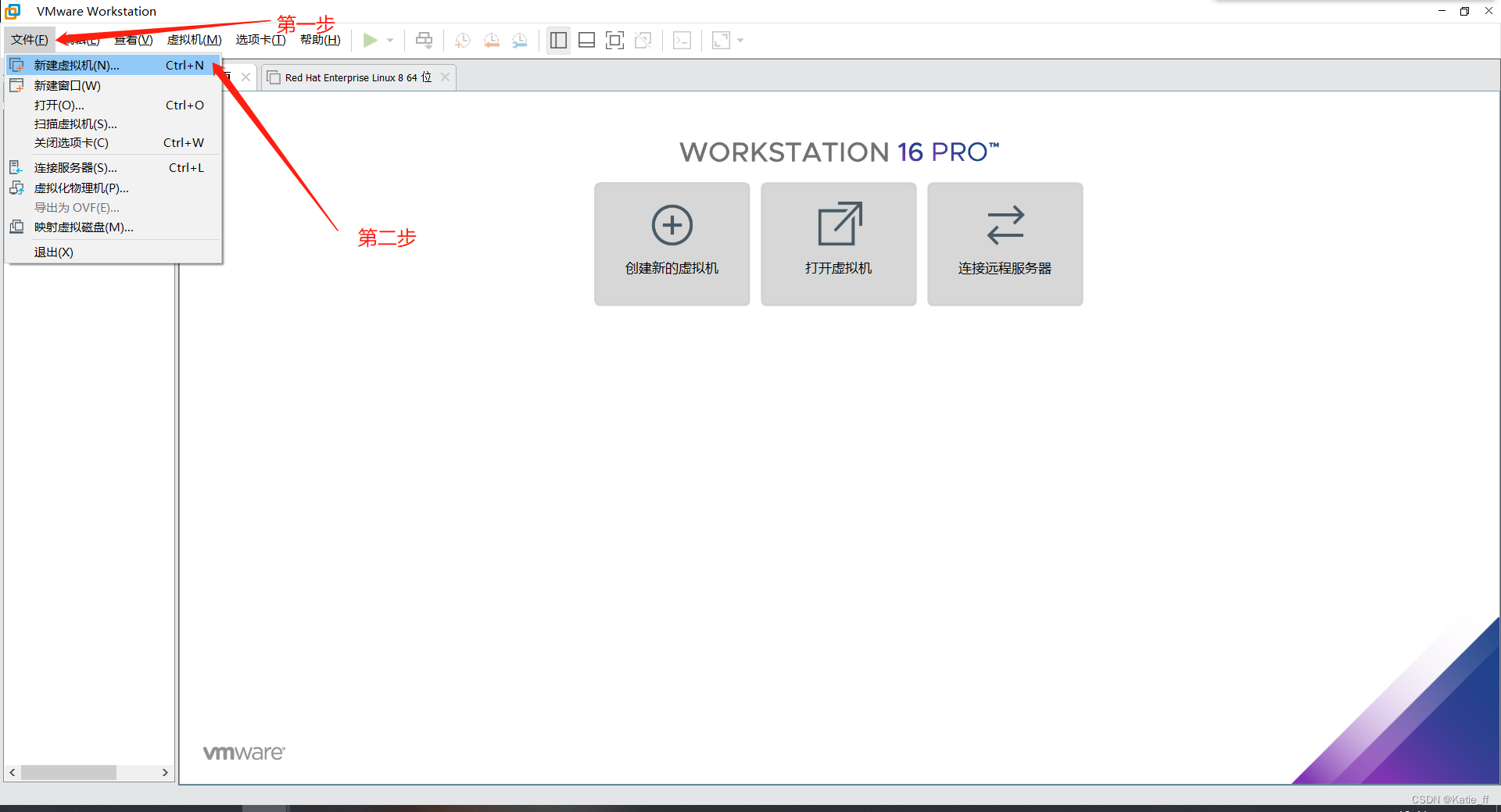Restore down the VMware Workstation window
The width and height of the screenshot is (1501, 812).
[x=1464, y=11]
